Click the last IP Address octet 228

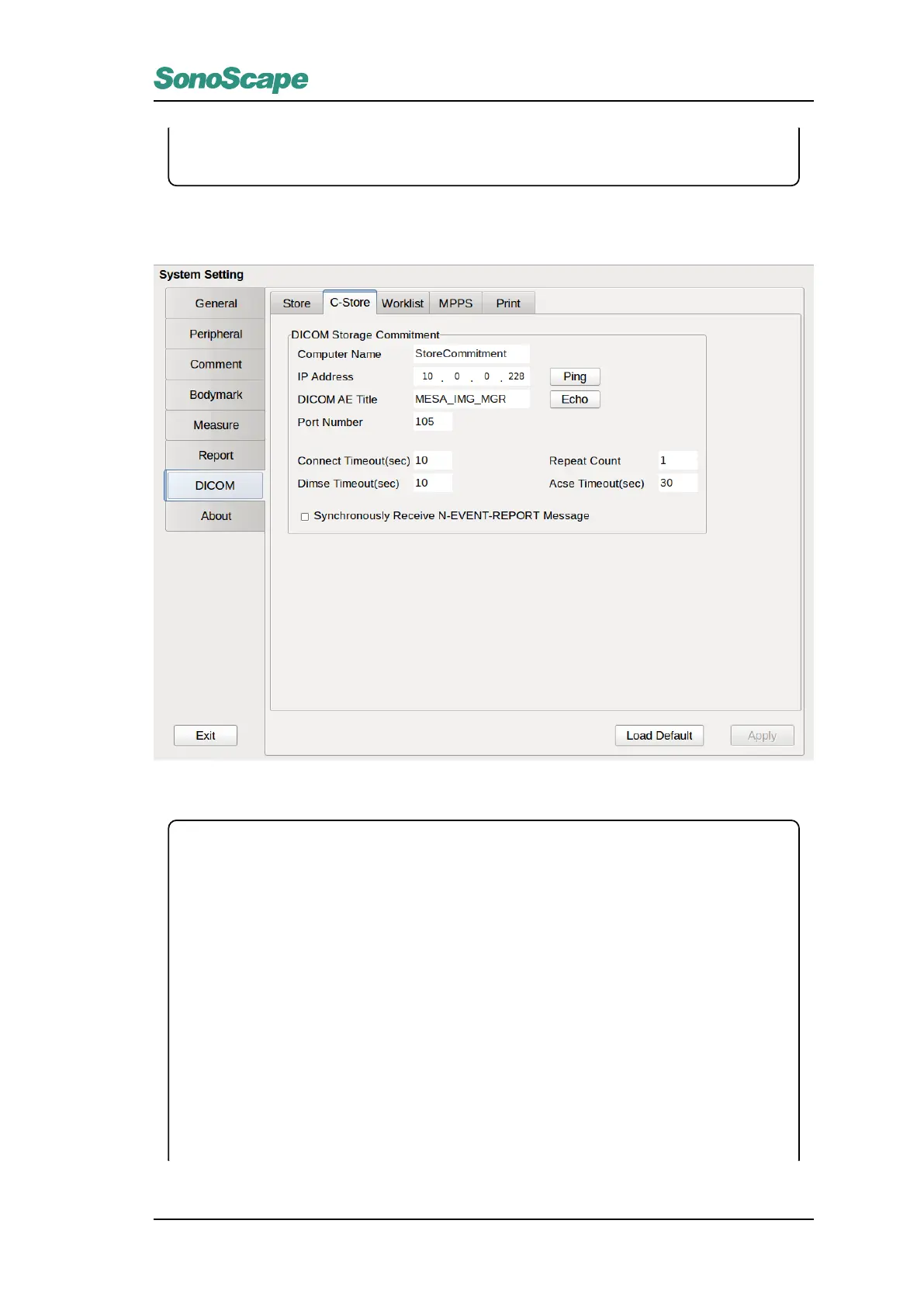tap(516, 376)
